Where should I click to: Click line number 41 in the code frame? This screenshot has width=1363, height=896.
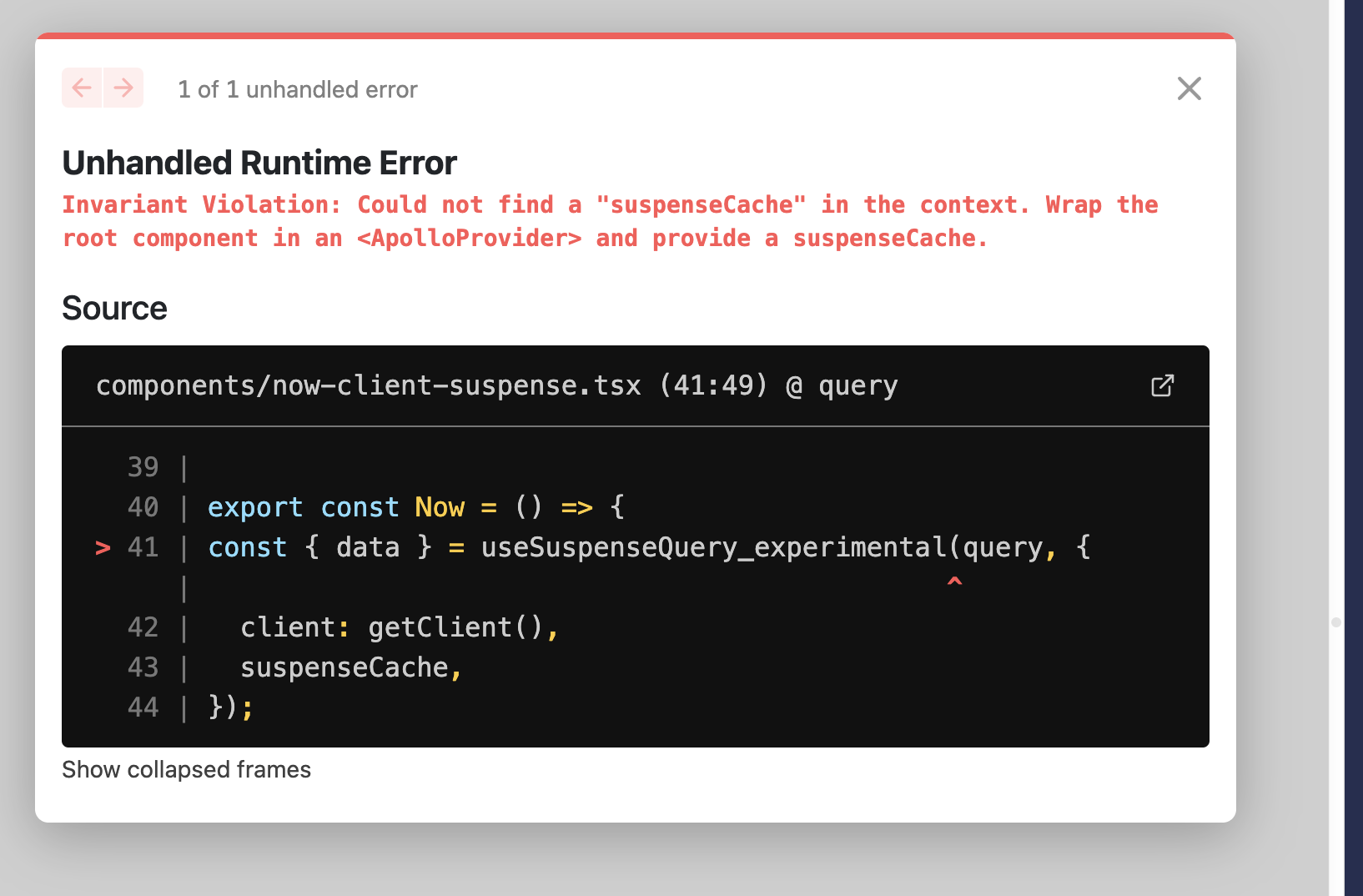pyautogui.click(x=143, y=548)
